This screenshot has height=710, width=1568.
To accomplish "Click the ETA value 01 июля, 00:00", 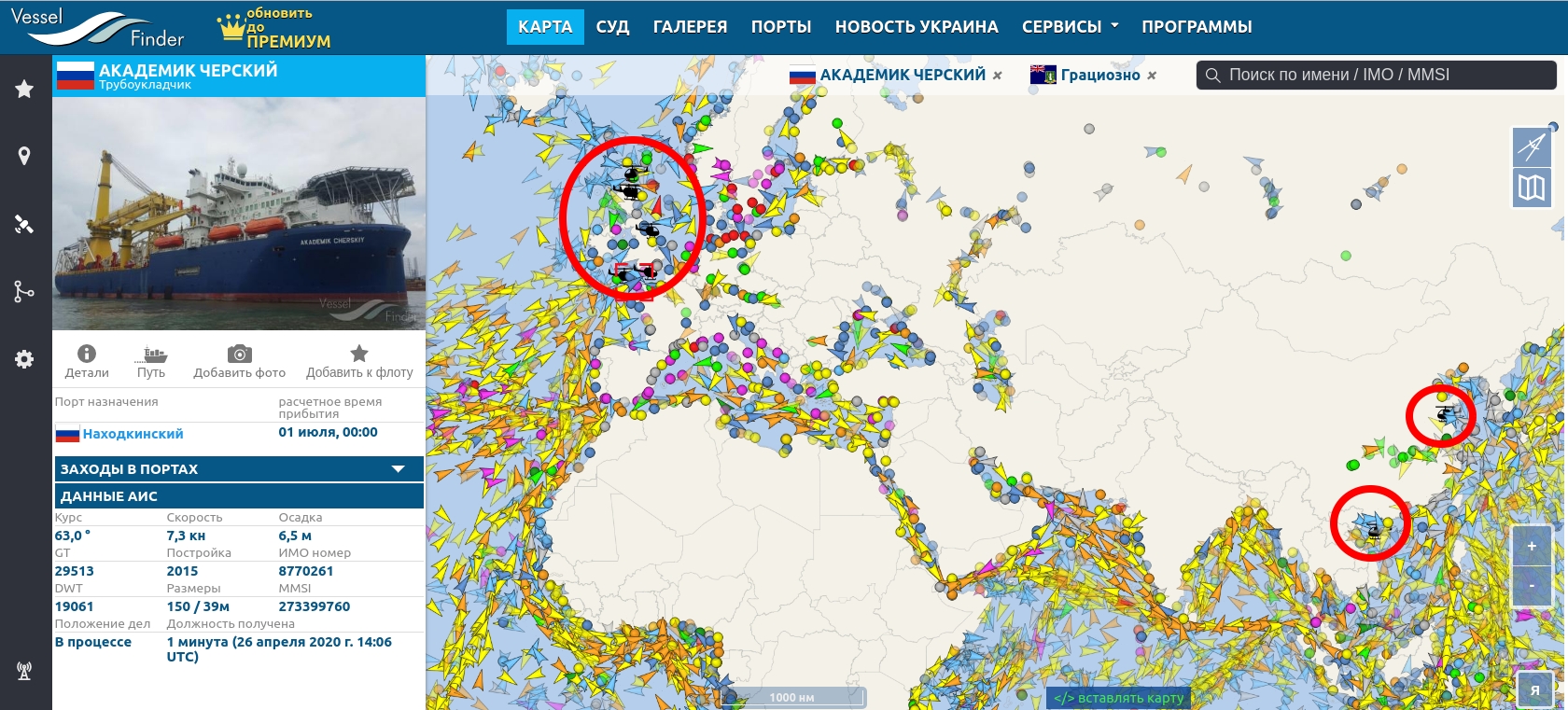I will tap(328, 432).
